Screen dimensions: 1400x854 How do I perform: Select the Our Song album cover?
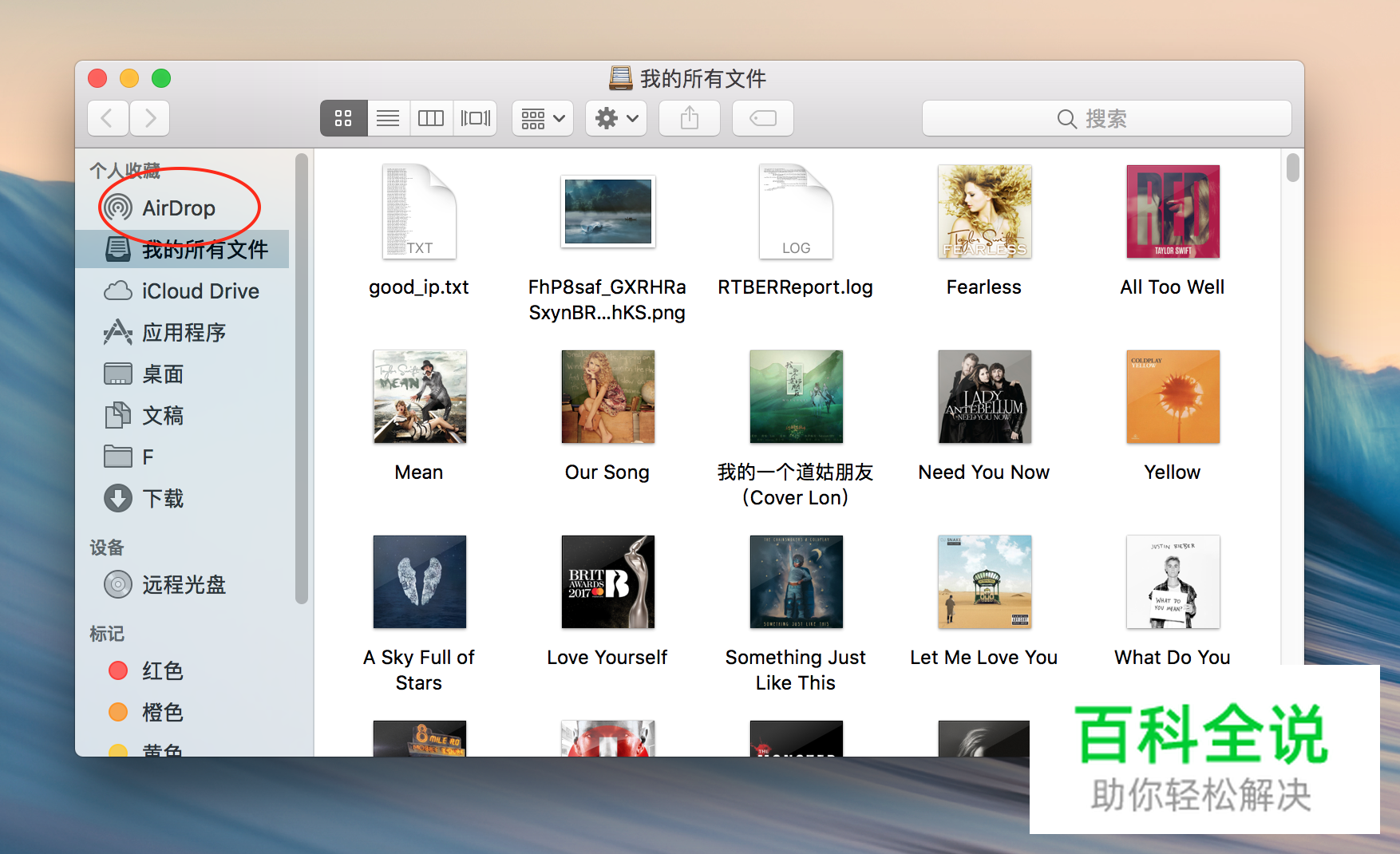607,397
